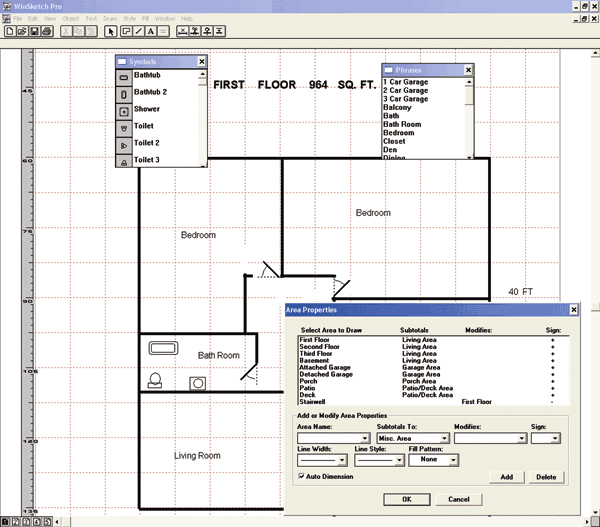Open the Edit menu

click(x=33, y=18)
